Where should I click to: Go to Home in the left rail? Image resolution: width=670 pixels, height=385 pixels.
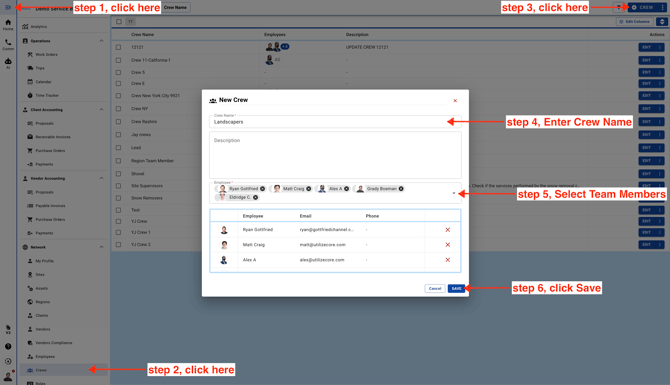(x=8, y=25)
